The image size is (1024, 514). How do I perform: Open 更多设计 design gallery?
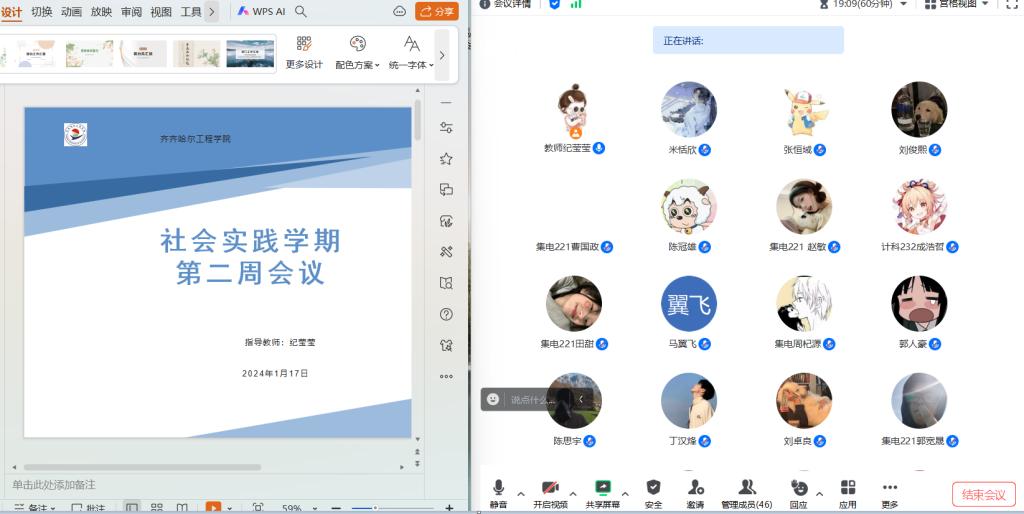click(304, 52)
